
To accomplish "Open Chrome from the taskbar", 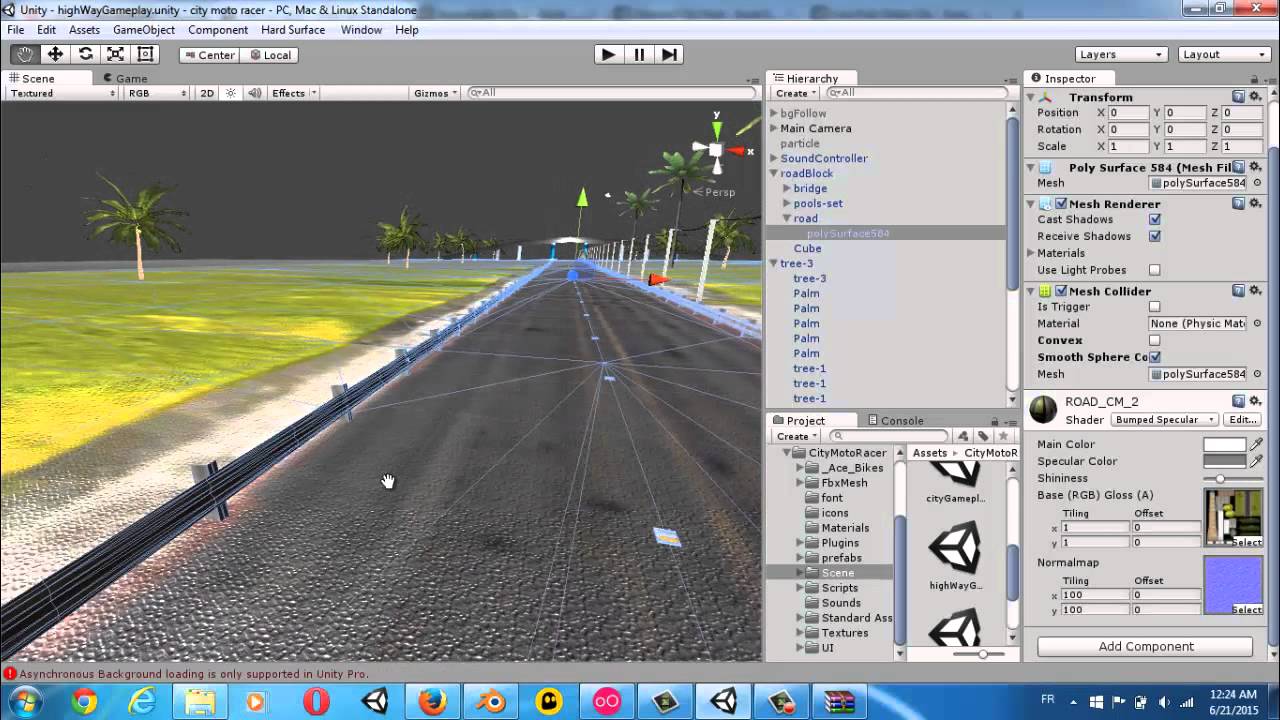I will point(84,702).
